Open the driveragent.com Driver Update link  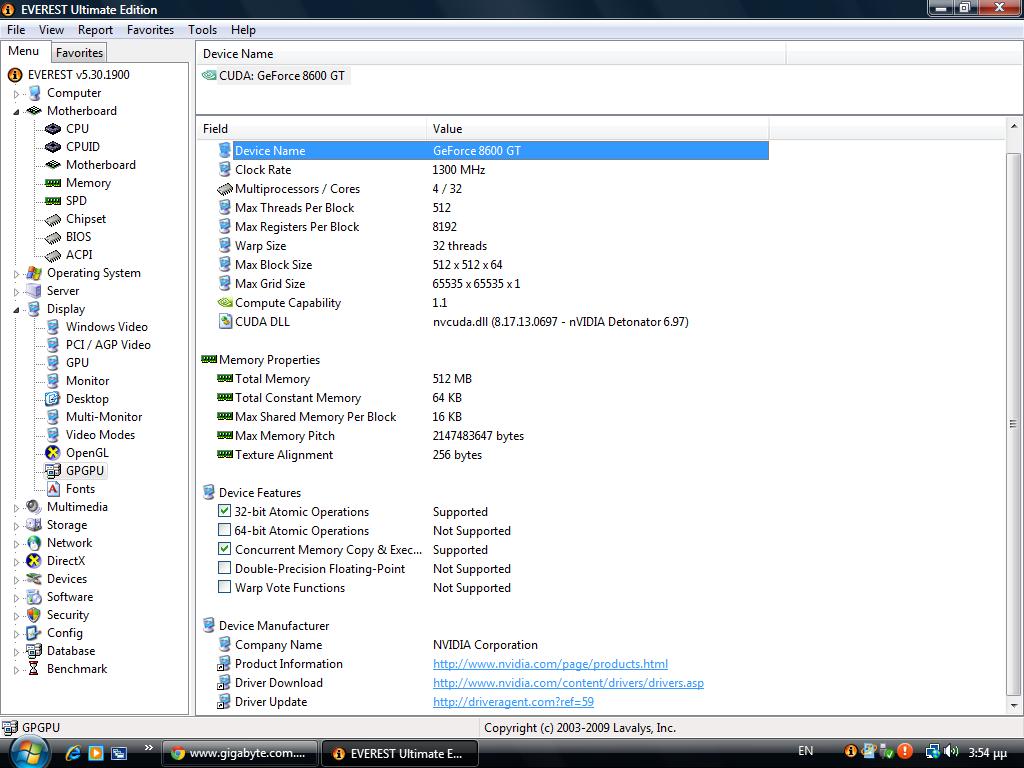[513, 701]
